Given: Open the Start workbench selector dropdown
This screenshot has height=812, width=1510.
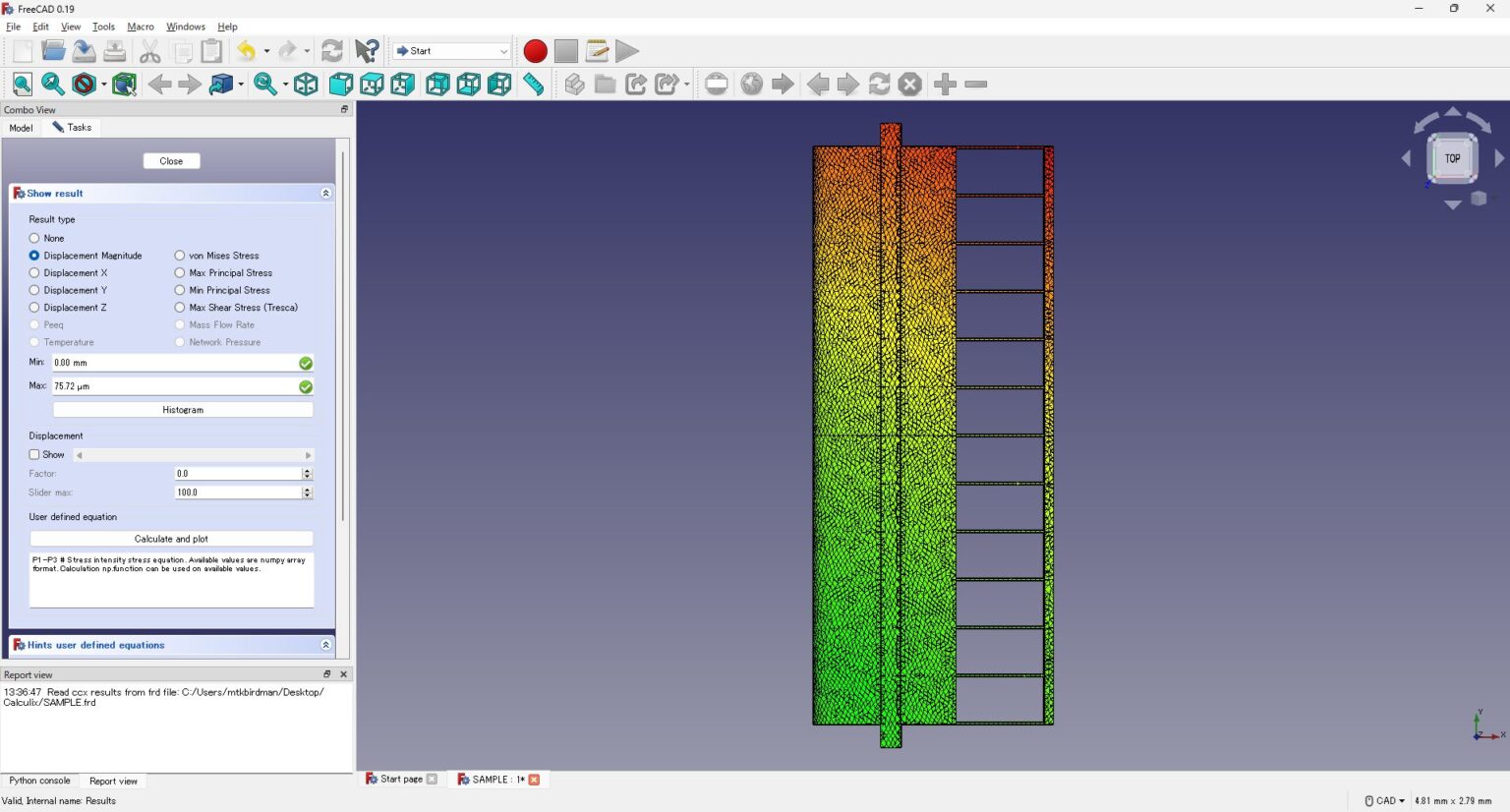Looking at the screenshot, I should (504, 50).
